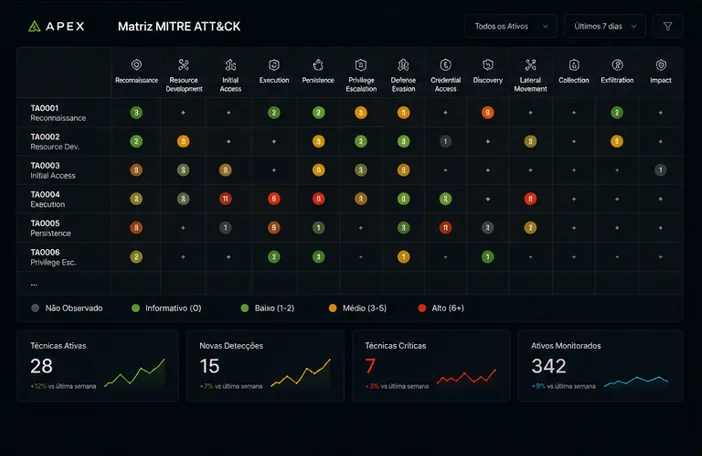Click the Médio (3-5) orange legend dot
Screen dimensions: 702x456
pos(333,308)
